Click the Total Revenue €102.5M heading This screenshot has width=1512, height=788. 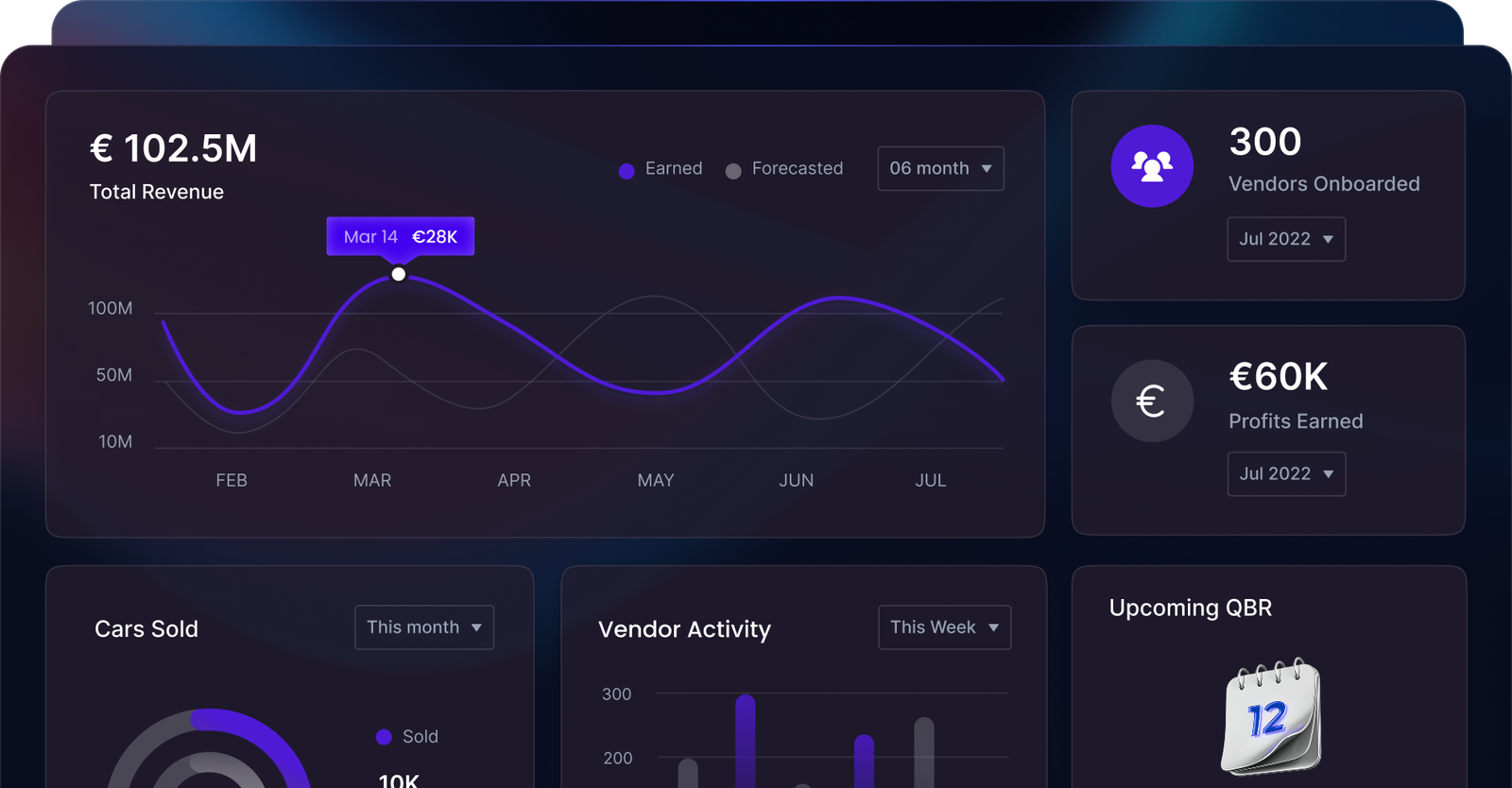click(173, 148)
